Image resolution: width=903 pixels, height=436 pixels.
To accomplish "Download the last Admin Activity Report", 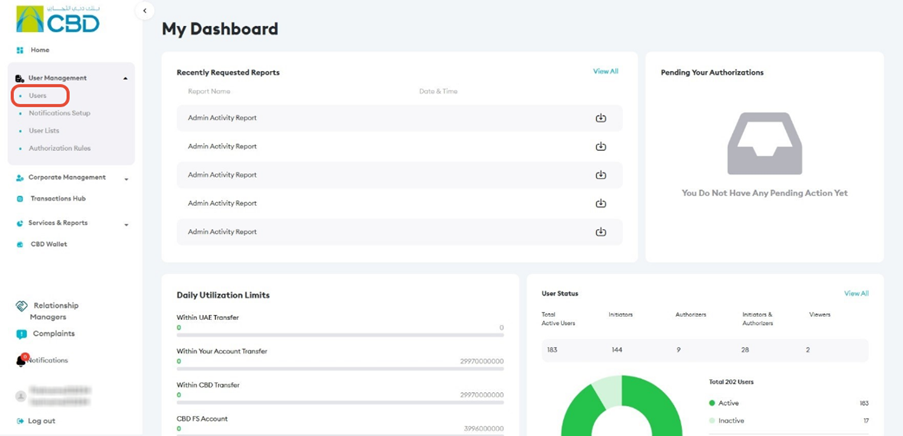I will 601,232.
